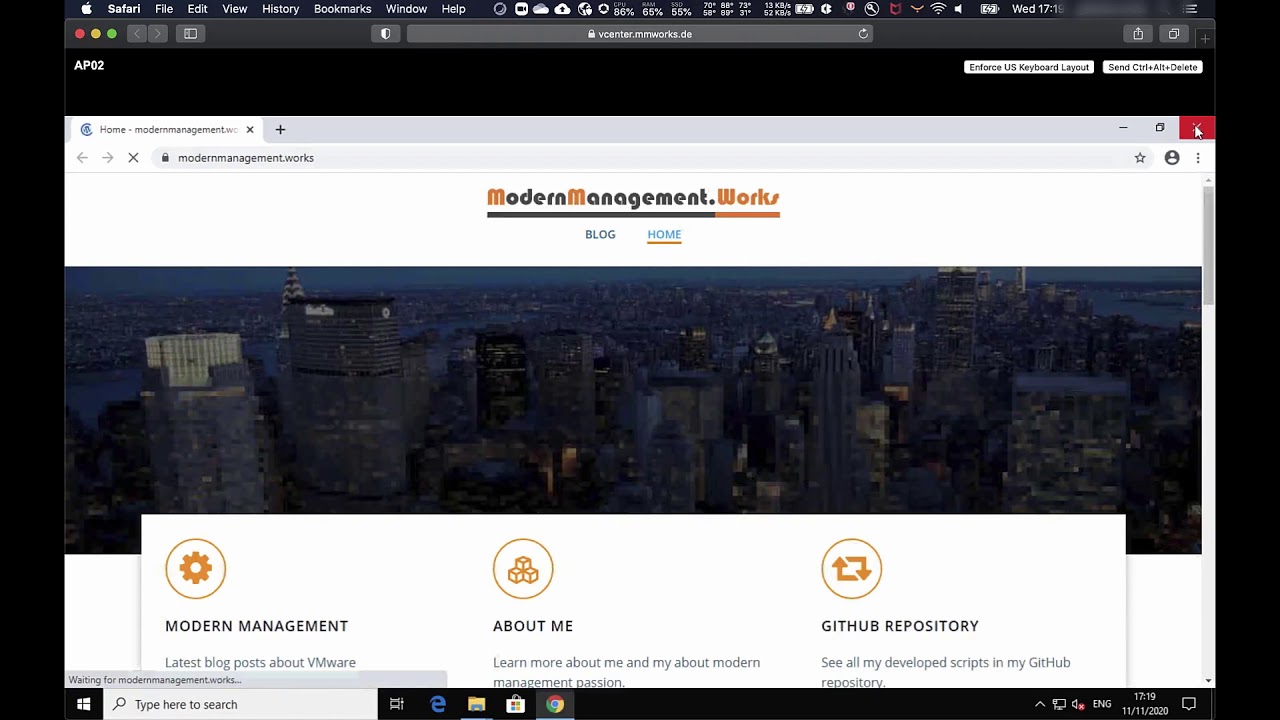Viewport: 1280px width, 720px height.
Task: Click ENG language indicator
Action: coord(1102,704)
